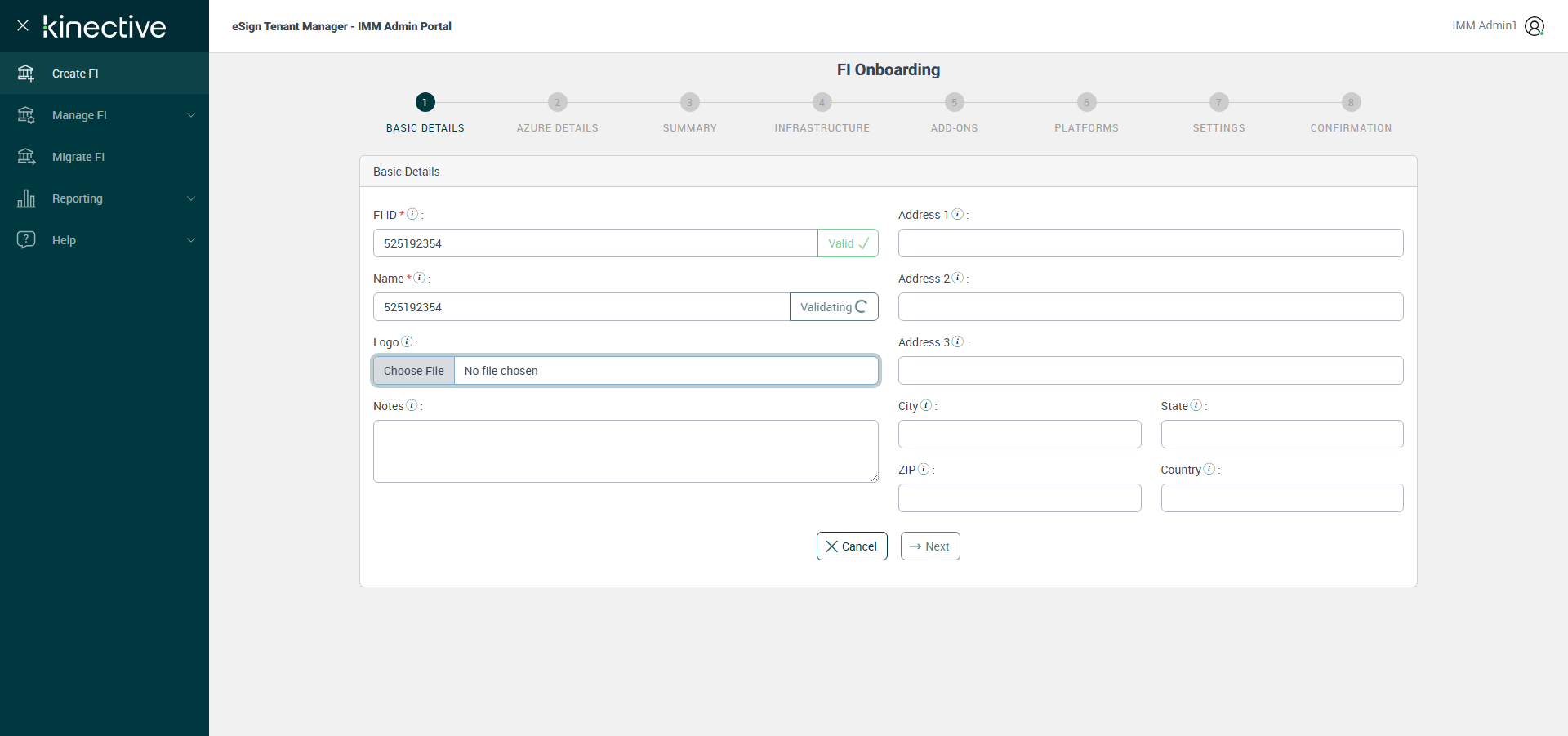This screenshot has width=1568, height=736.
Task: Select Migrate FI menu item
Action: click(105, 157)
